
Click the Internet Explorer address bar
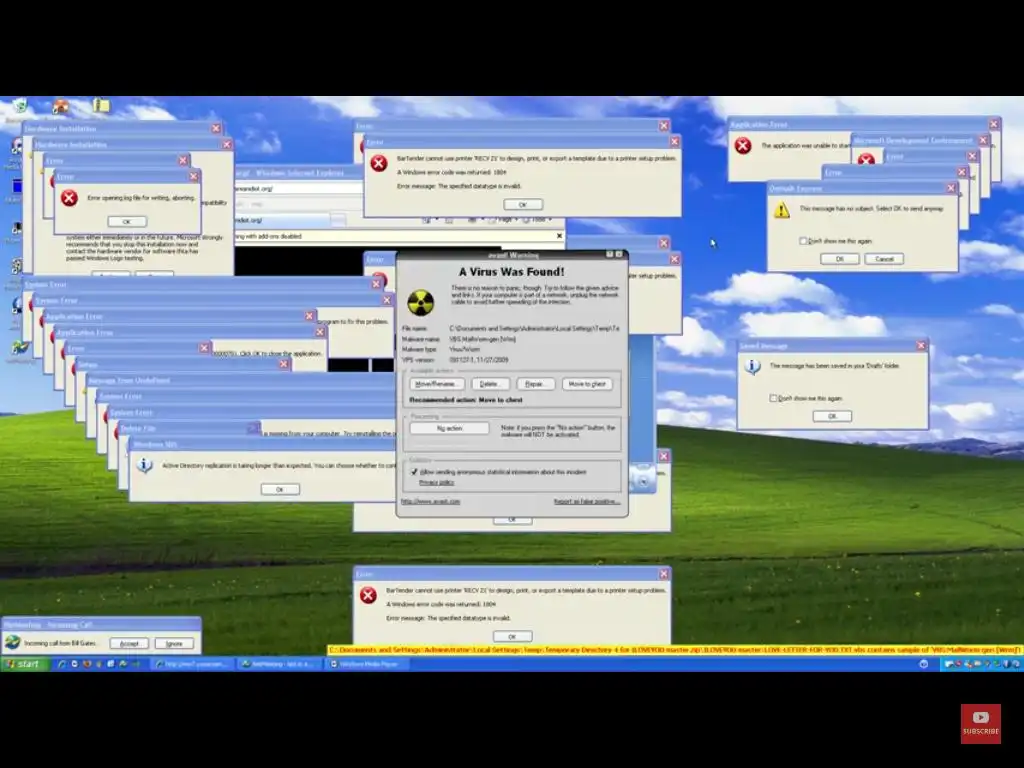298,188
